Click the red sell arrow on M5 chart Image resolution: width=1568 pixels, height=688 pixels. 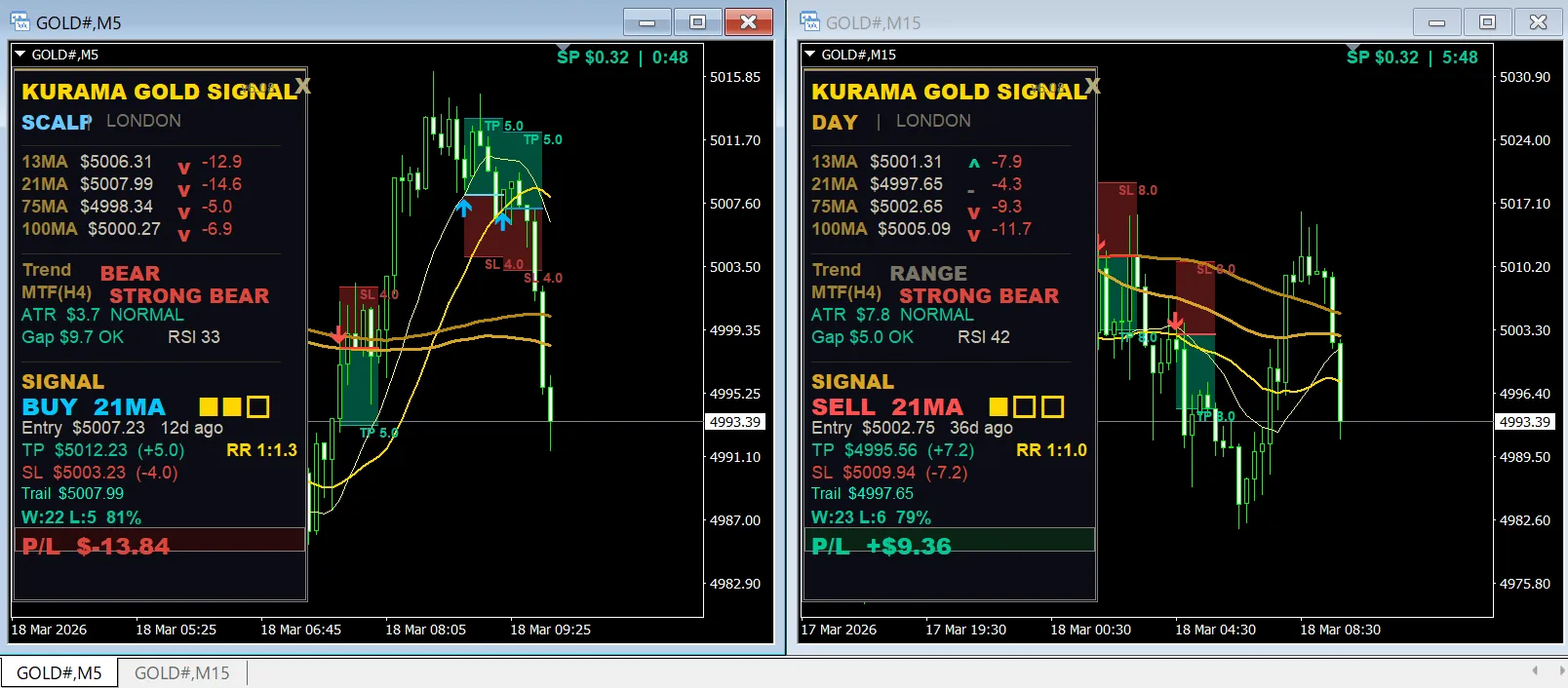[x=337, y=335]
